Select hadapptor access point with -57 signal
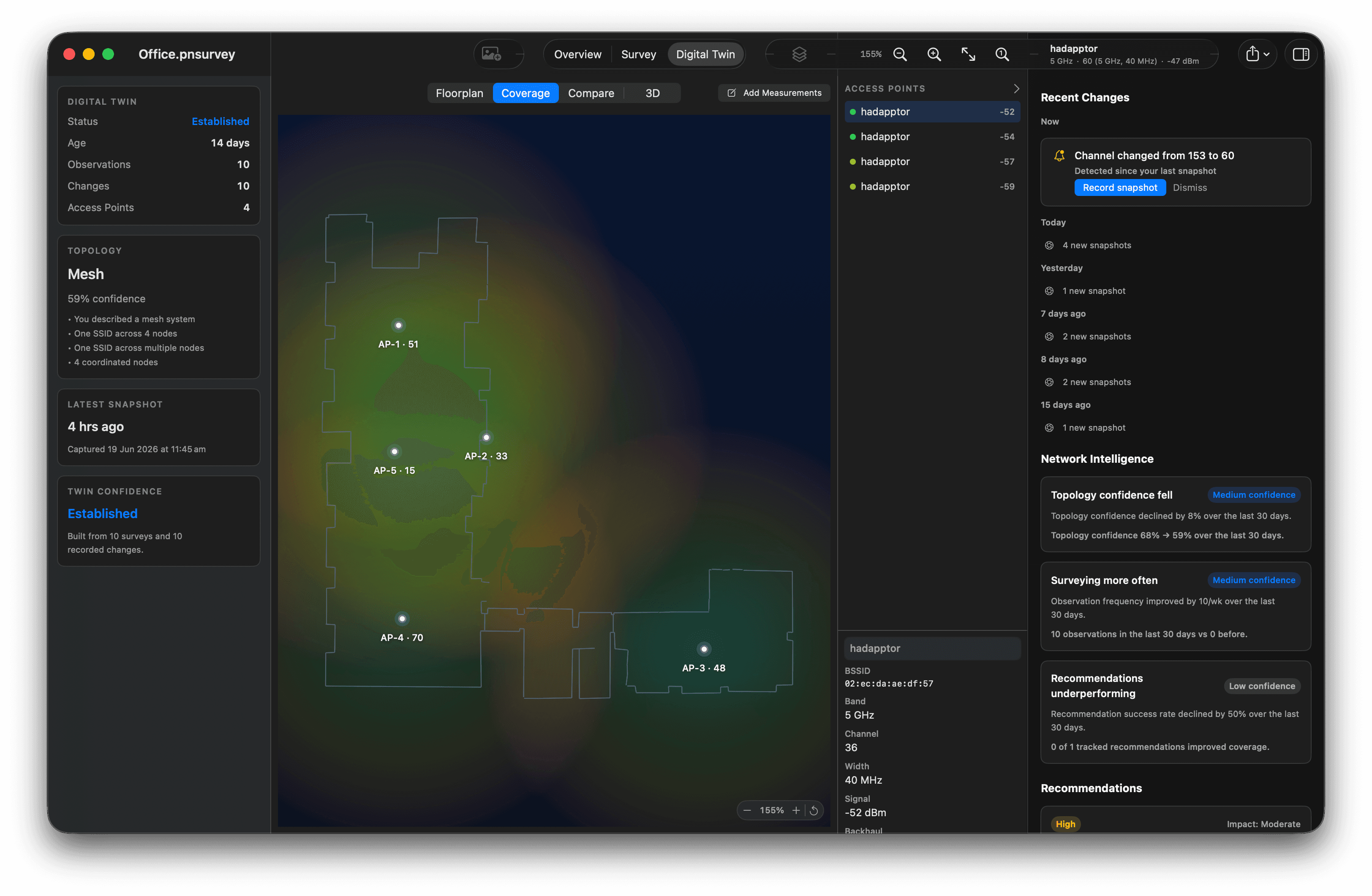The height and width of the screenshot is (896, 1372). click(932, 161)
